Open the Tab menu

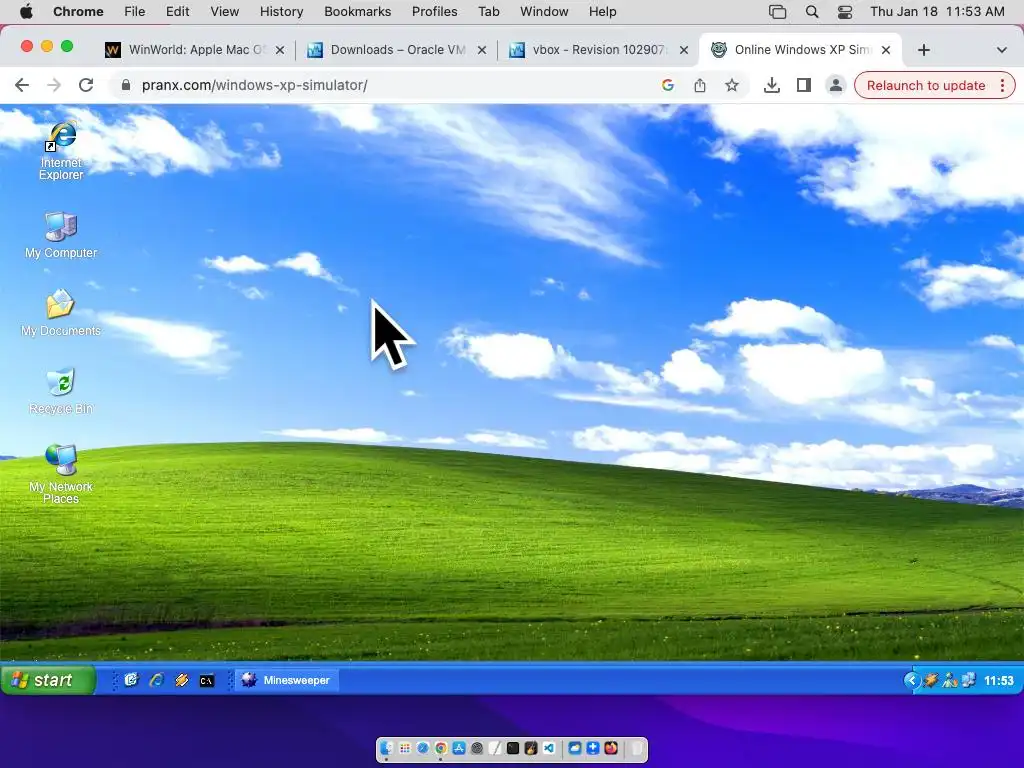pyautogui.click(x=488, y=12)
